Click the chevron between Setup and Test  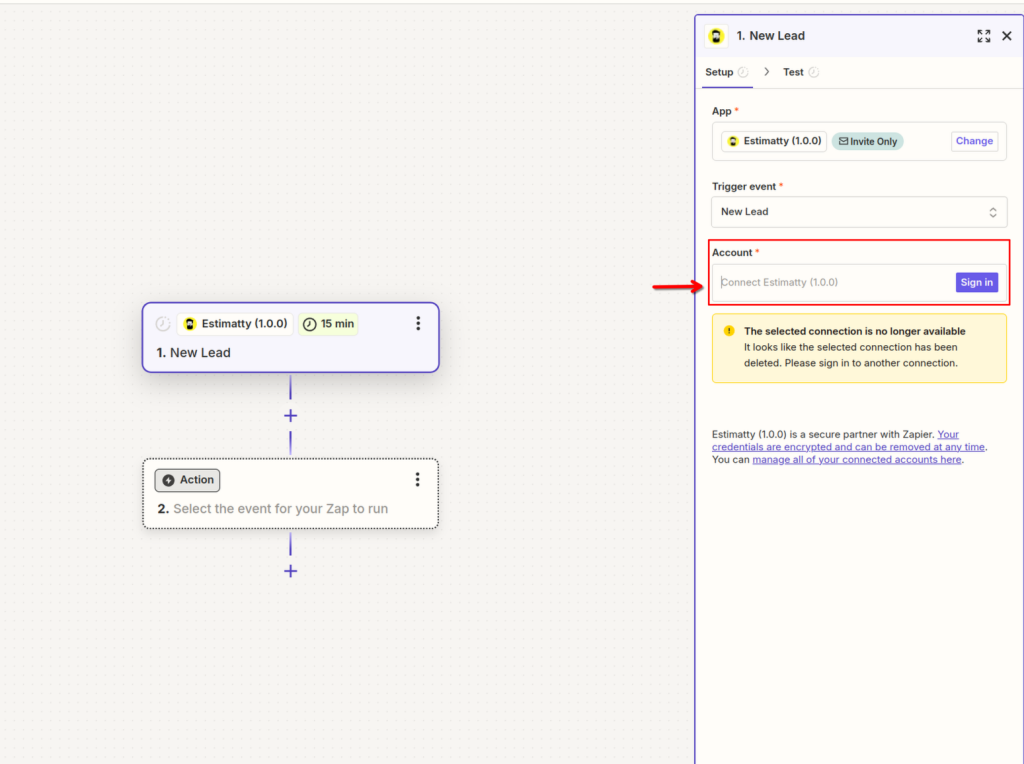767,72
